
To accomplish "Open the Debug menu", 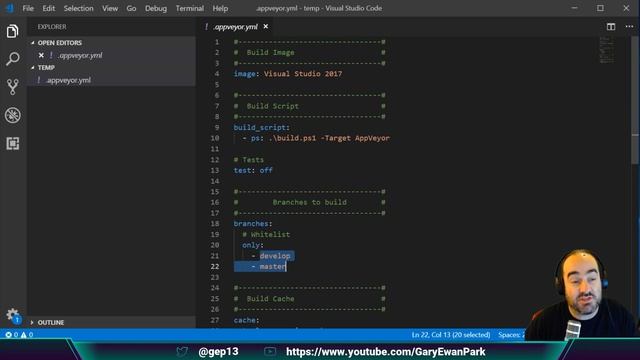I will point(156,8).
